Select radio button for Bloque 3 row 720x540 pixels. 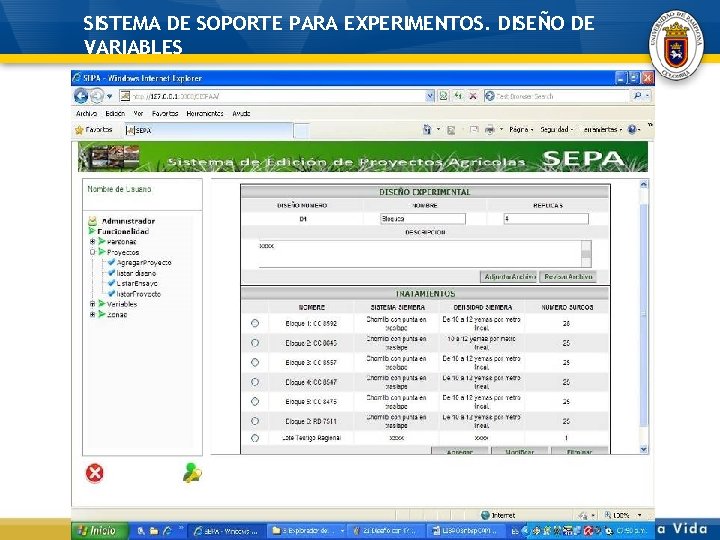(x=255, y=362)
